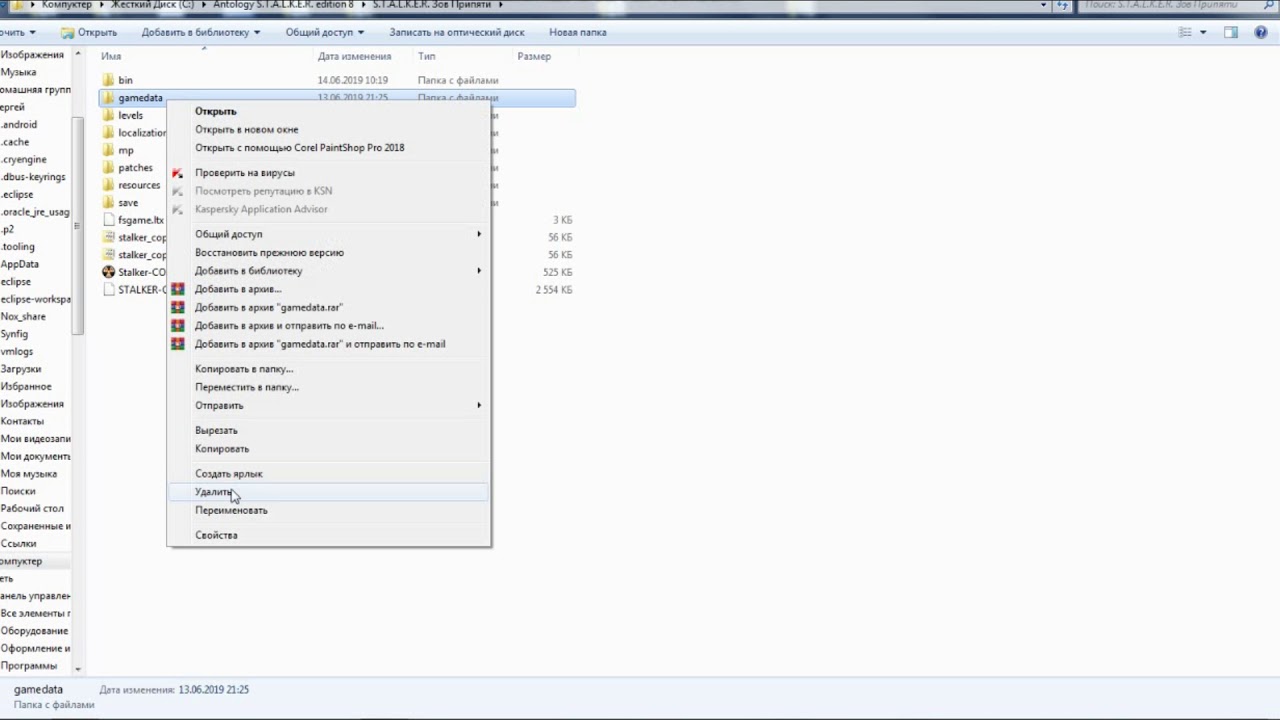Expand the address bar history dropdown
1280x720 pixels.
1044,5
